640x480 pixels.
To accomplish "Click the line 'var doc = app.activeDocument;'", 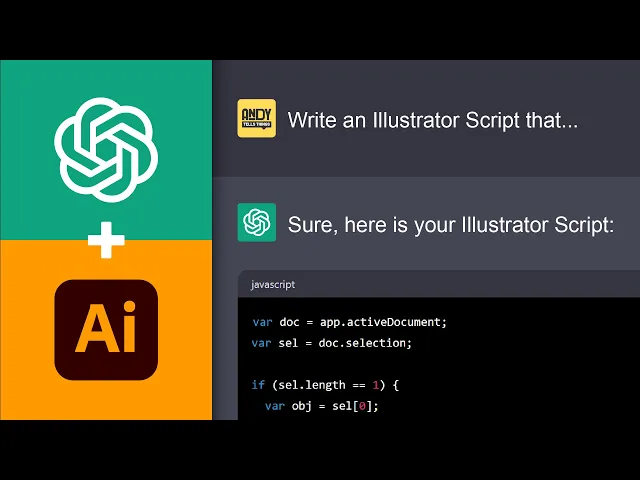I will click(x=349, y=322).
